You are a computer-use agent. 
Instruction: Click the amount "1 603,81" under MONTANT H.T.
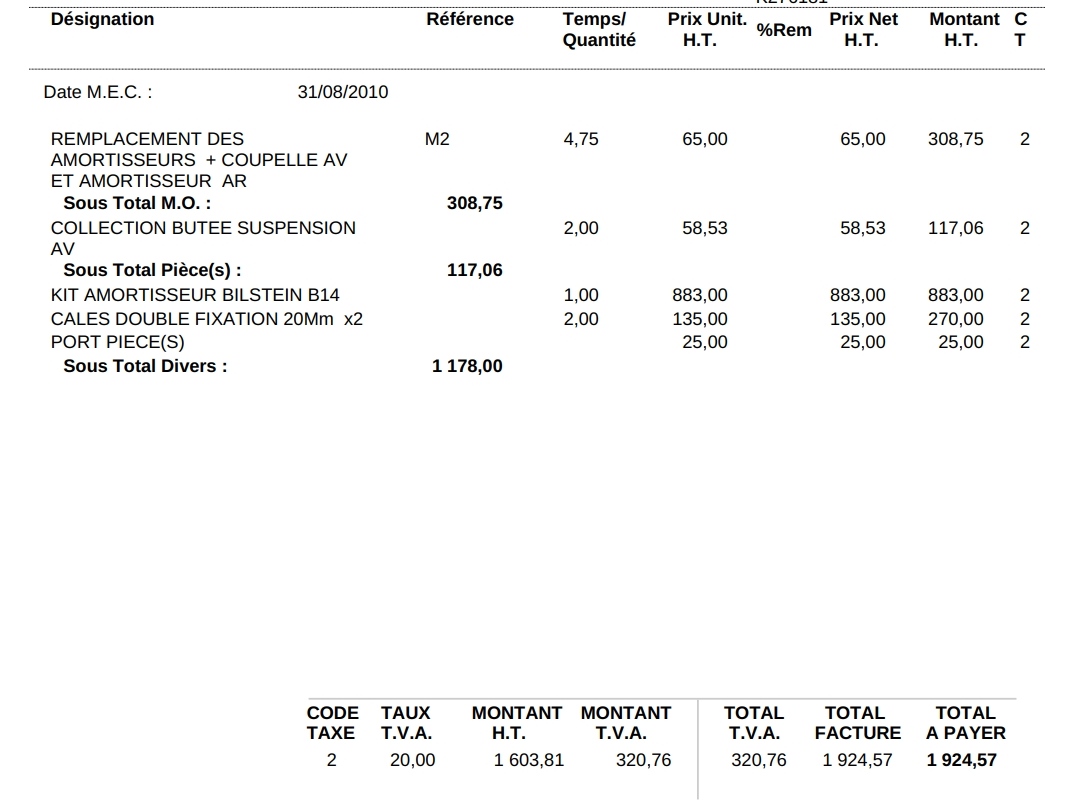point(528,760)
